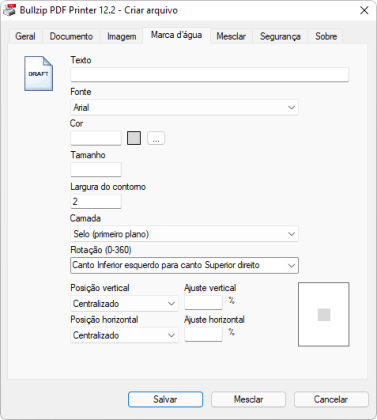
Task: Click the Tamanho input field
Action: pos(96,170)
